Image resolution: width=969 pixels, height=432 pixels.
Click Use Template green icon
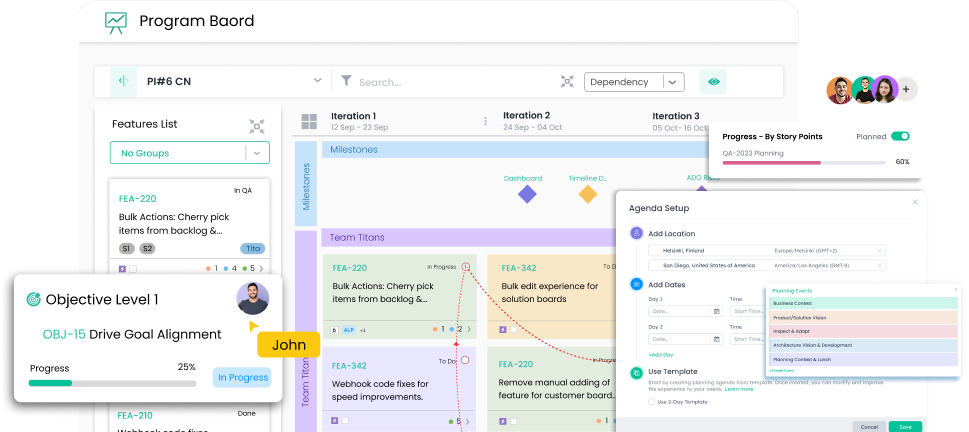tap(637, 373)
